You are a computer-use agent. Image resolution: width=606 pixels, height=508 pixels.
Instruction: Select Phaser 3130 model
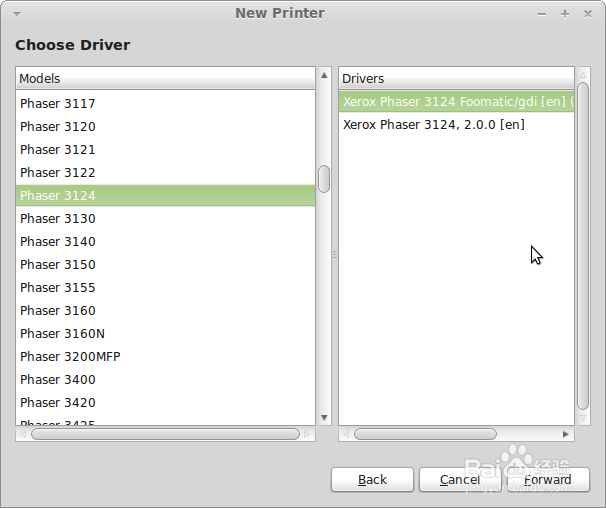165,218
